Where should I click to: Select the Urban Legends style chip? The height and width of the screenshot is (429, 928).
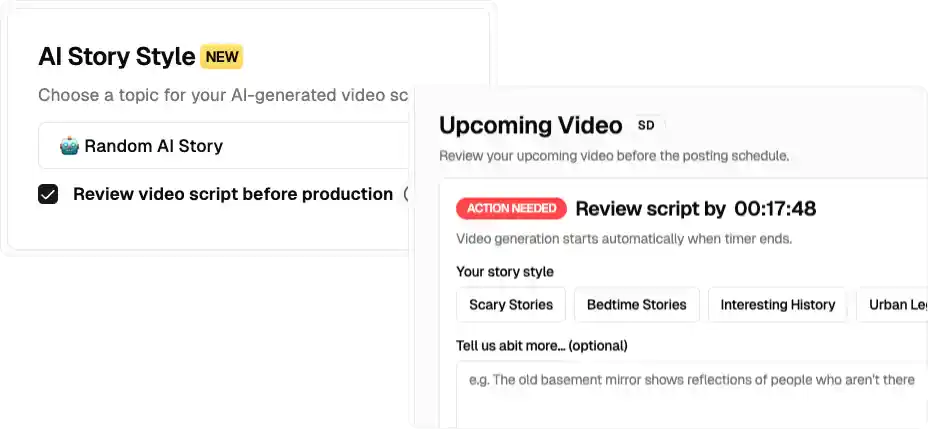pos(892,305)
